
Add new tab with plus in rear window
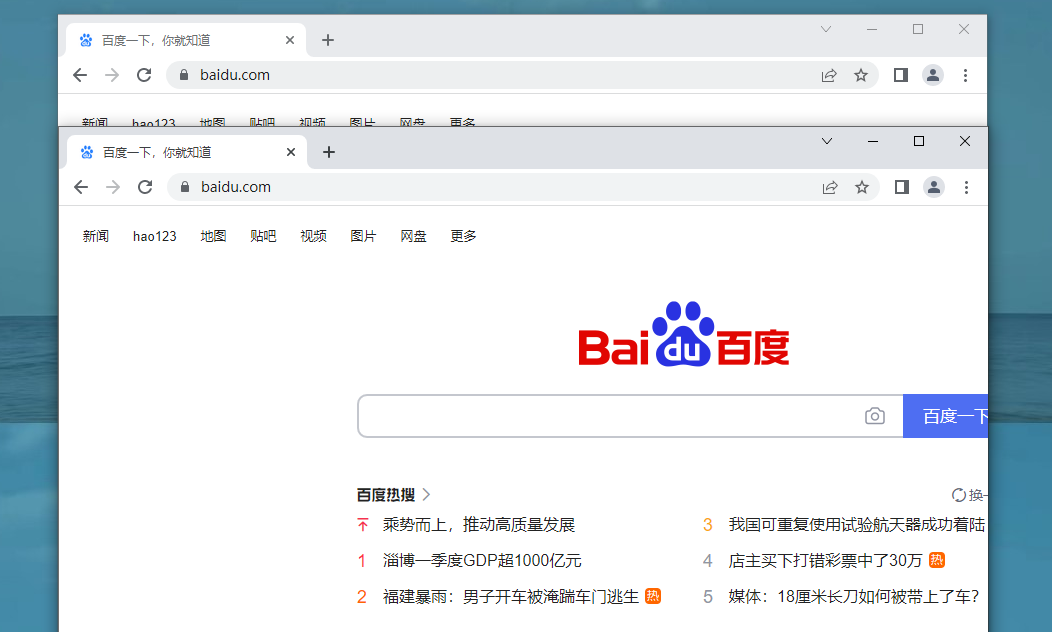coord(327,40)
